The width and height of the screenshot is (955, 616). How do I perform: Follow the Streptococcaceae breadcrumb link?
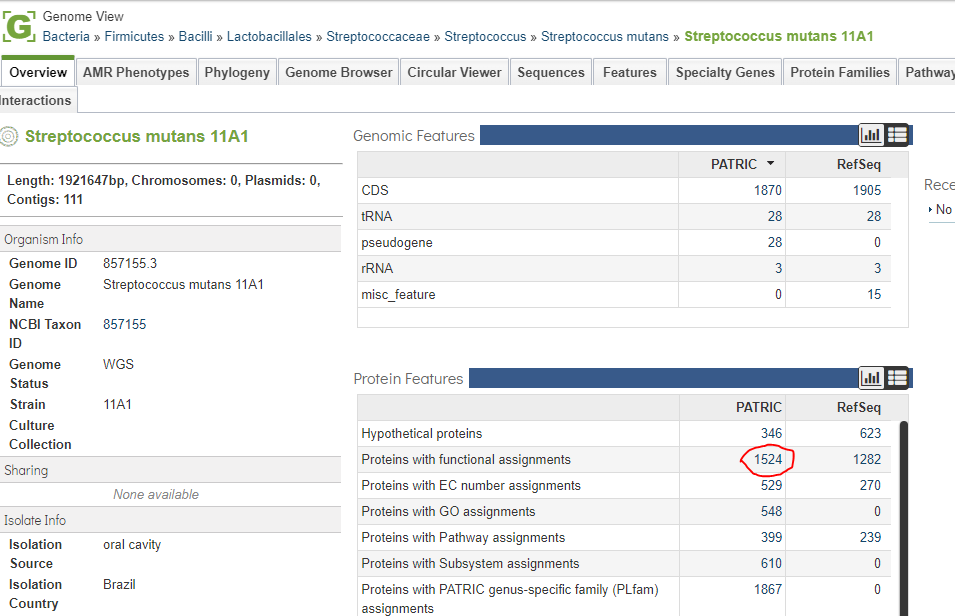(378, 37)
